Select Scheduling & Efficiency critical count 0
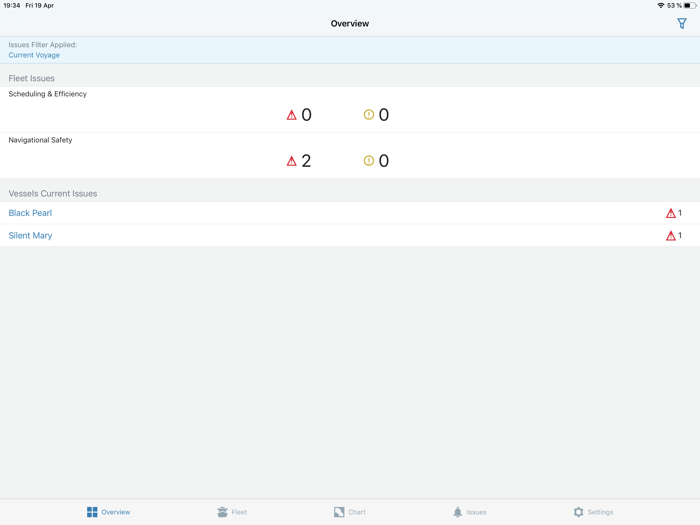The height and width of the screenshot is (525, 700). pos(306,115)
